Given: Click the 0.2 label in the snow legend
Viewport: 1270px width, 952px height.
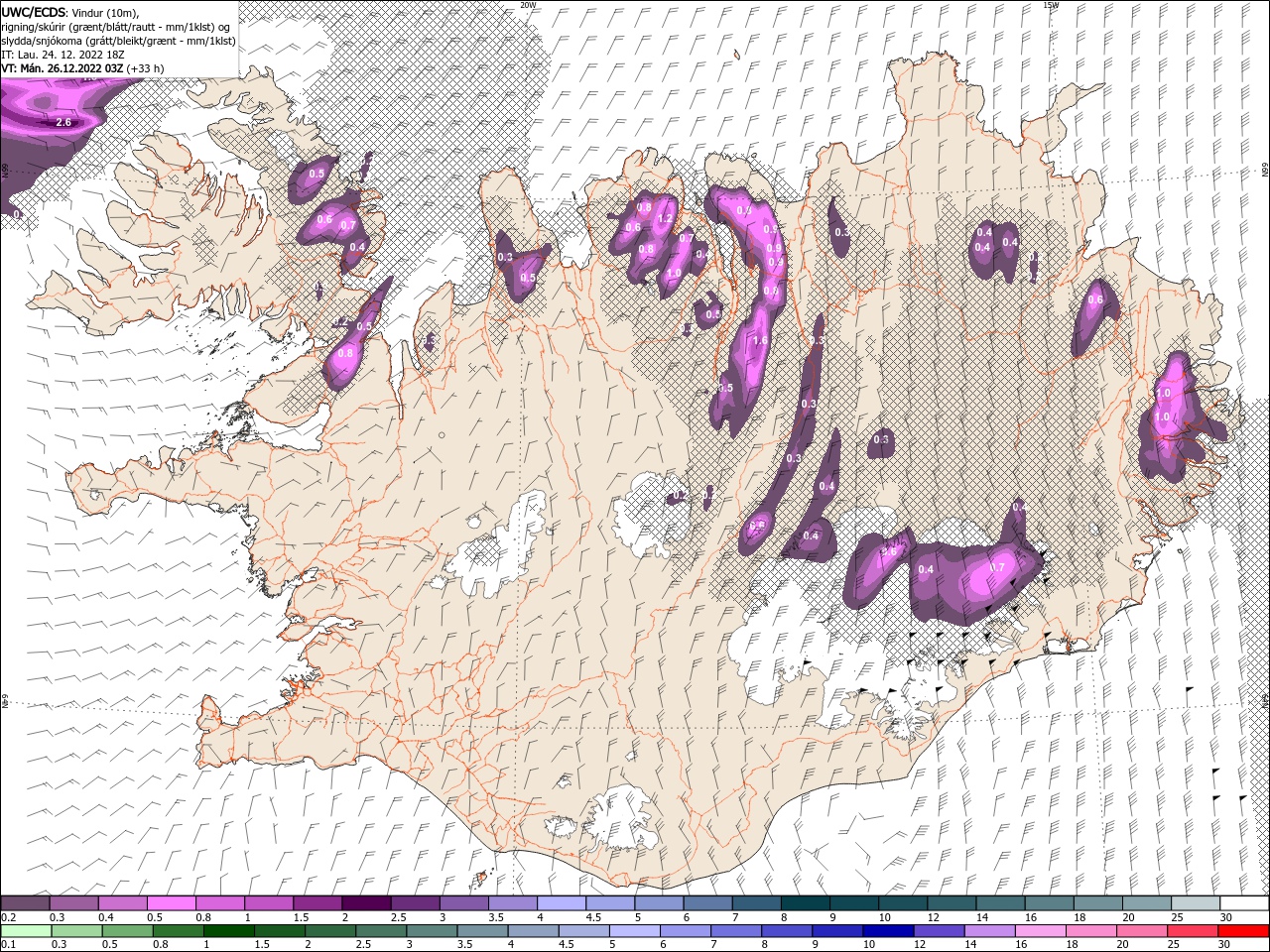Looking at the screenshot, I should click(x=7, y=917).
